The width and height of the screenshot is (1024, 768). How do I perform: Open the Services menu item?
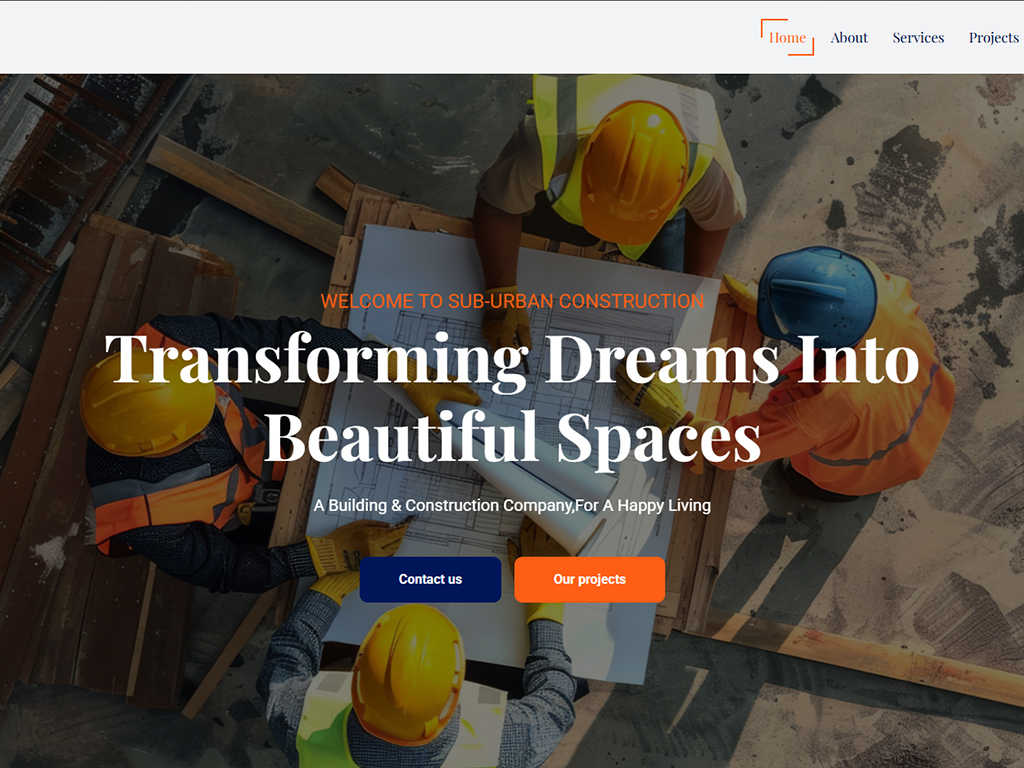918,38
